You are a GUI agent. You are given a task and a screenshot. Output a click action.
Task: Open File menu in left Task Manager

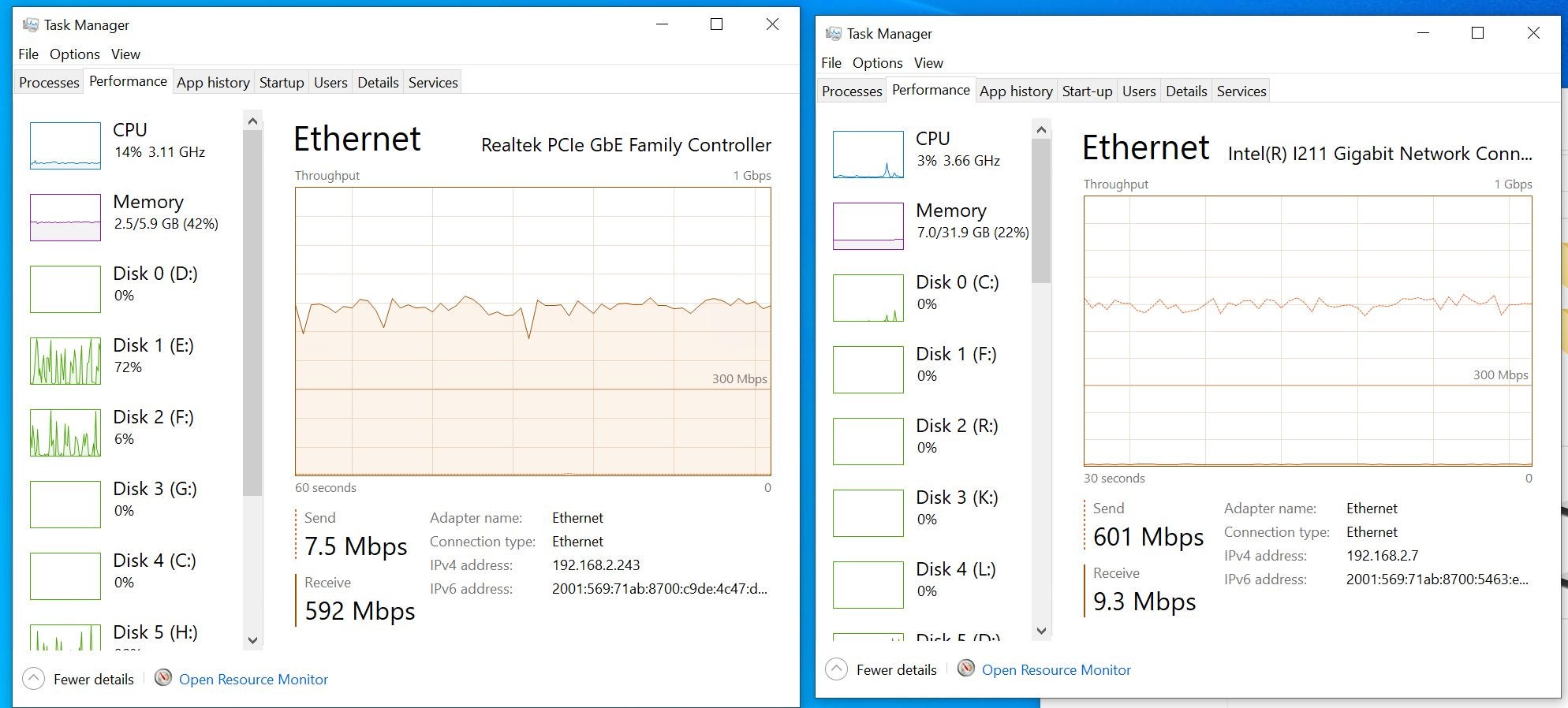(28, 54)
